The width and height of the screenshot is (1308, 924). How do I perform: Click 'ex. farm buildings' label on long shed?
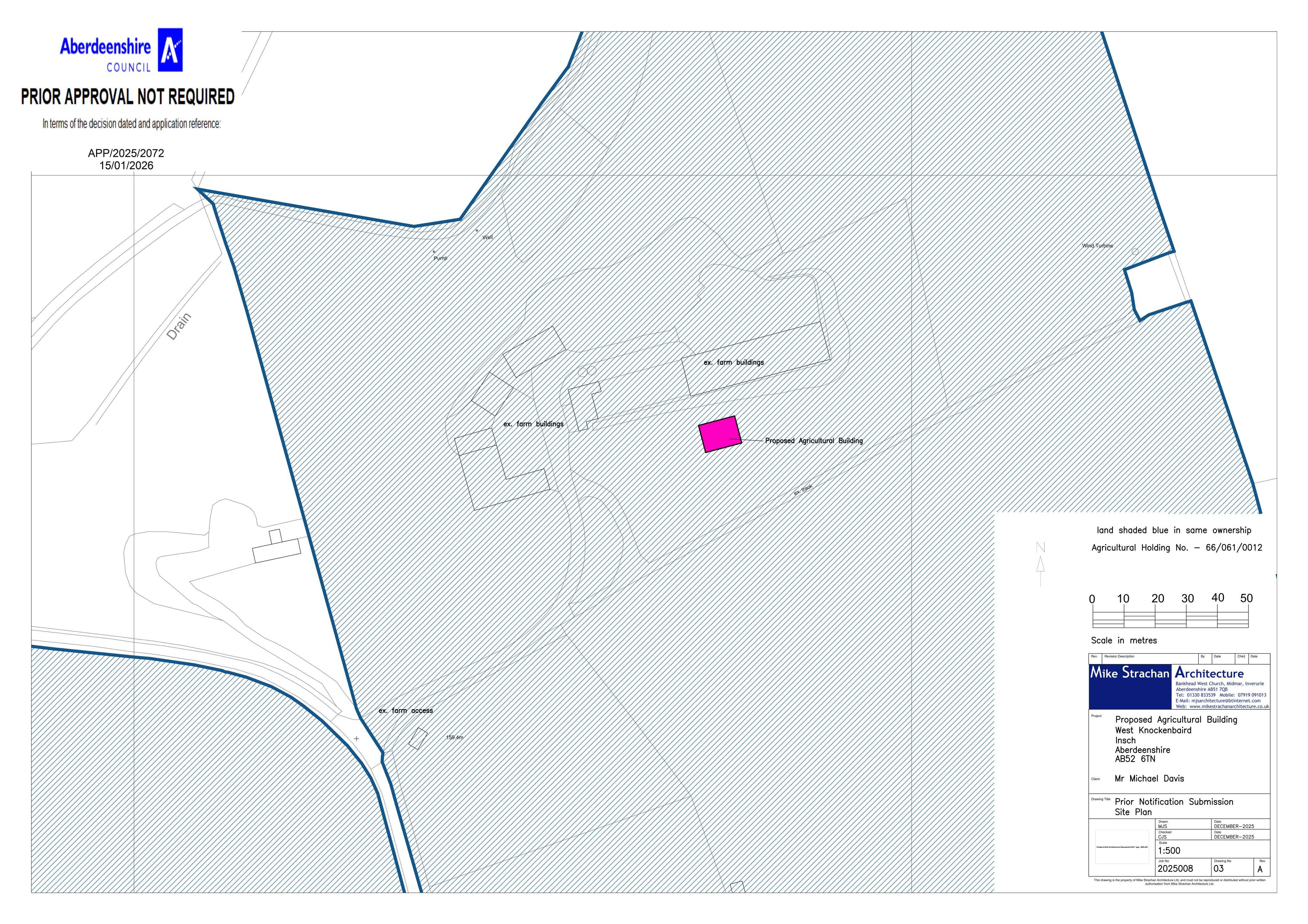(x=734, y=362)
